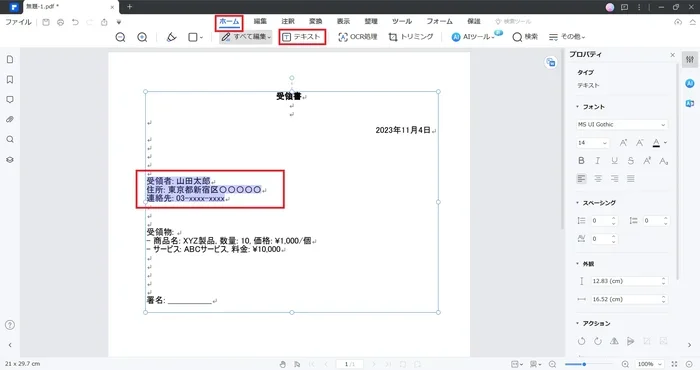Image resolution: width=700 pixels, height=370 pixels.
Task: Collapse the アクション section
Action: pyautogui.click(x=577, y=323)
